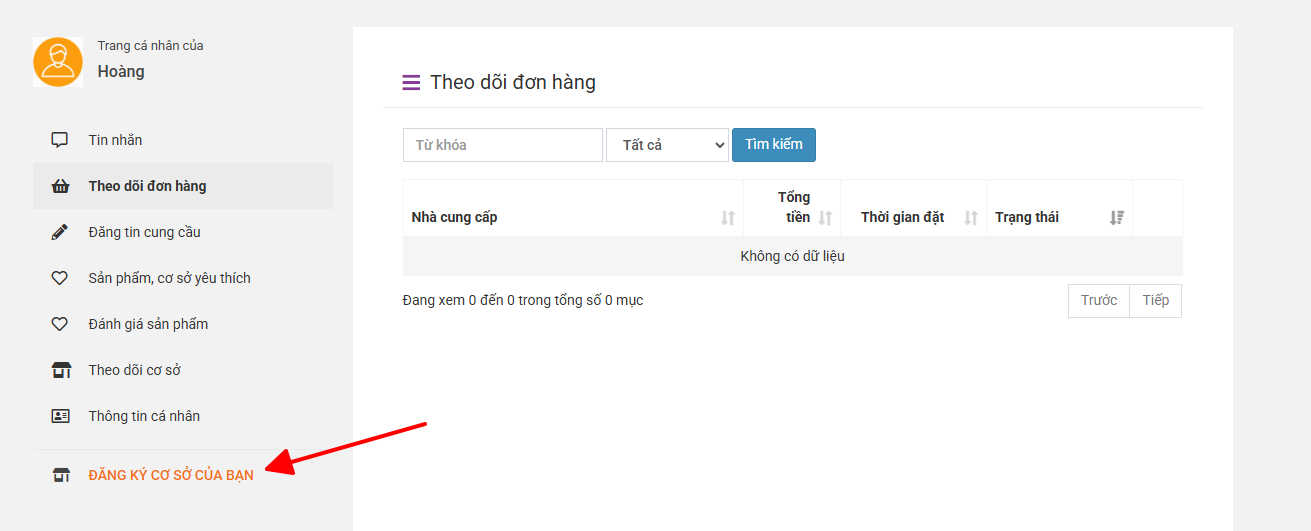Viewport: 1311px width, 531px height.
Task: Open Tin nhắn in the sidebar menu
Action: (x=115, y=140)
